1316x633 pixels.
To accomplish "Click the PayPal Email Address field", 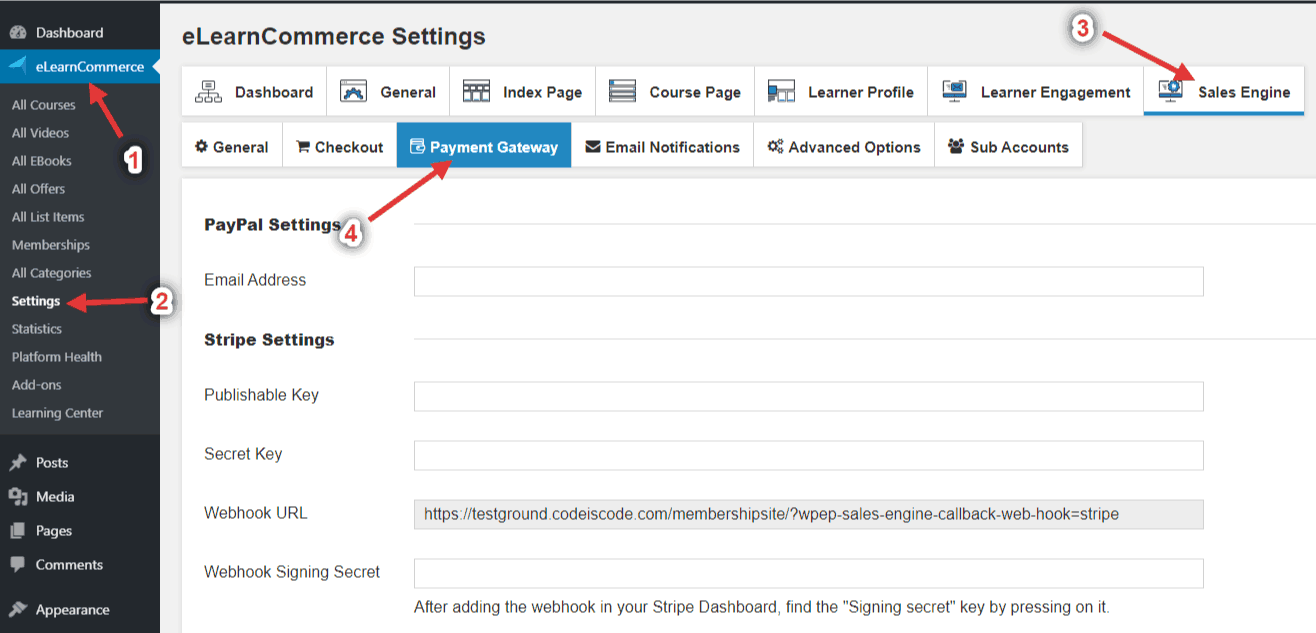I will [808, 282].
